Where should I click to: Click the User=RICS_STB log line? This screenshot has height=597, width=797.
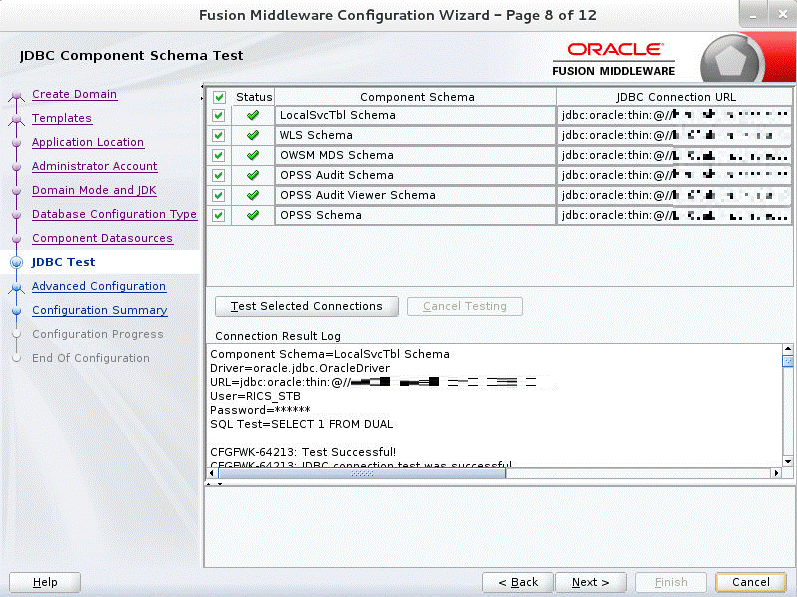[x=255, y=396]
